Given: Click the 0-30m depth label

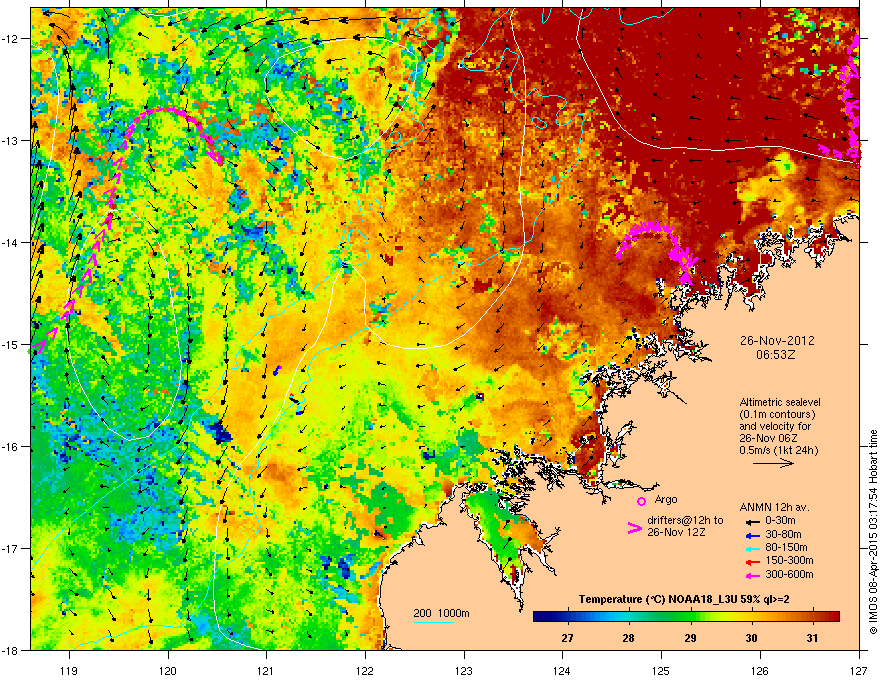Looking at the screenshot, I should tap(781, 521).
